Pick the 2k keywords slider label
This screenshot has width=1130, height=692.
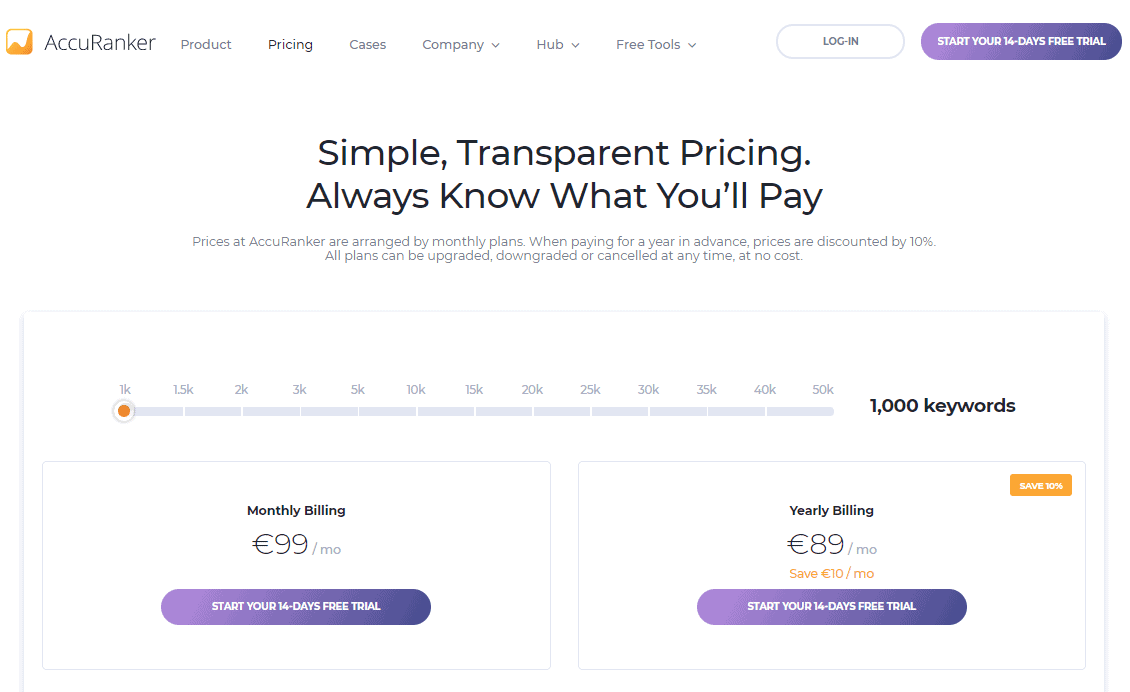click(x=241, y=390)
